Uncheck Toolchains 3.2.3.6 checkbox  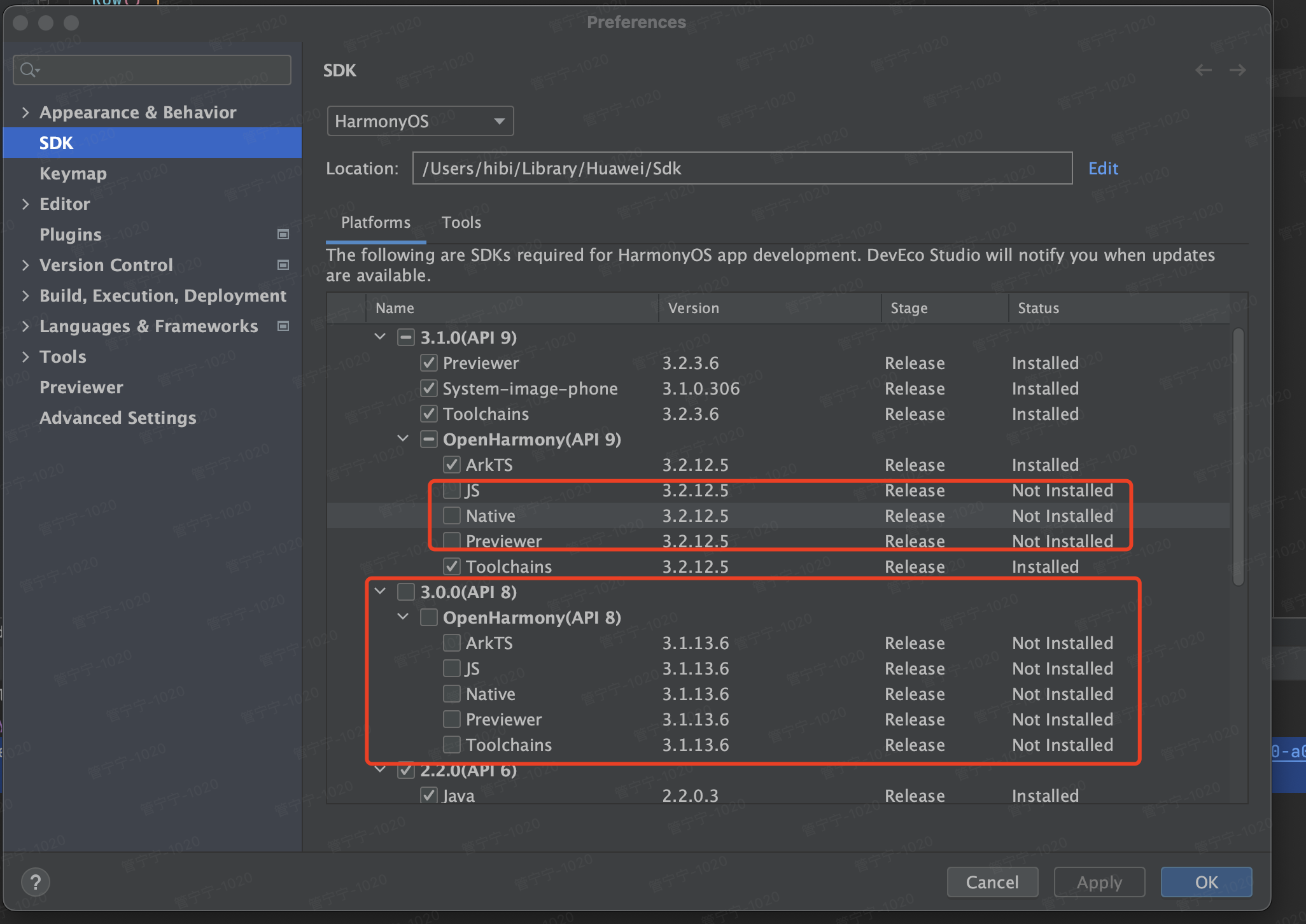[x=429, y=414]
